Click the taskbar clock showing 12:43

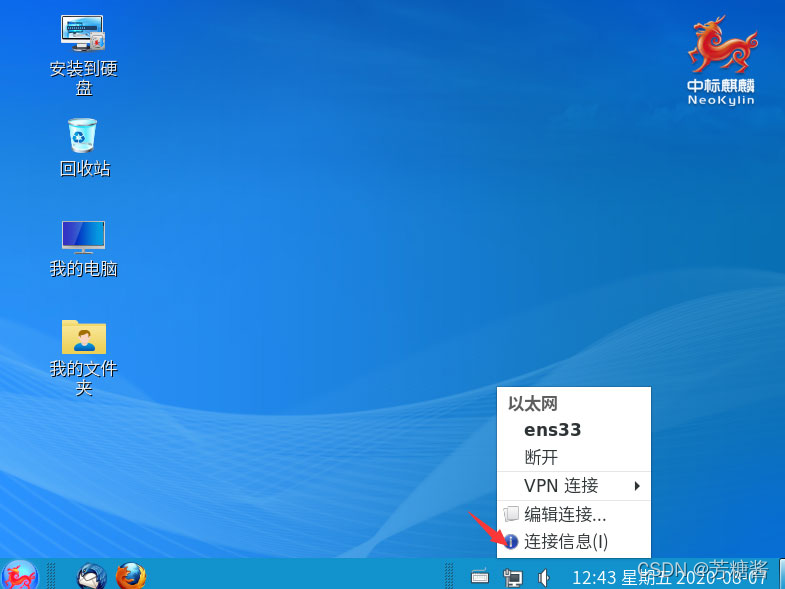pos(669,577)
